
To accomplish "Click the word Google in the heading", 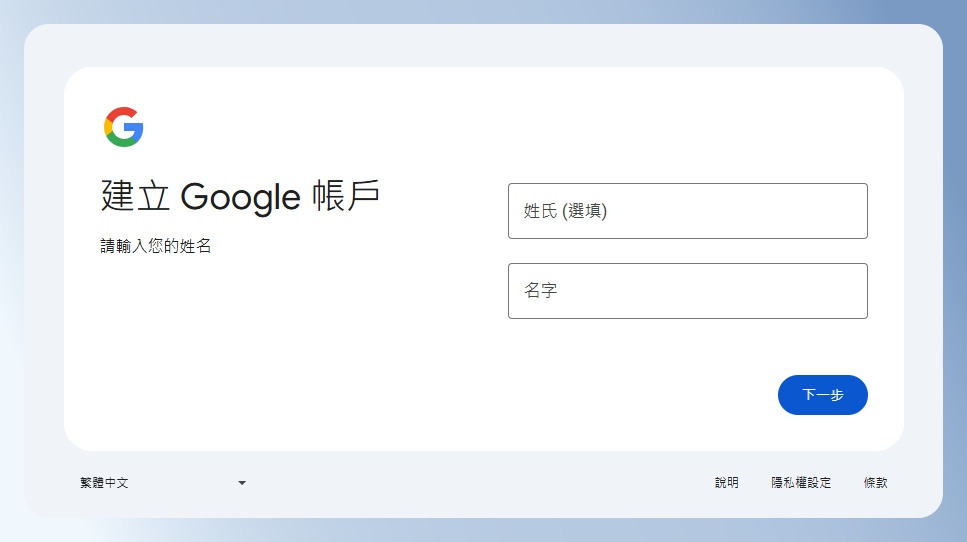I will click(240, 197).
